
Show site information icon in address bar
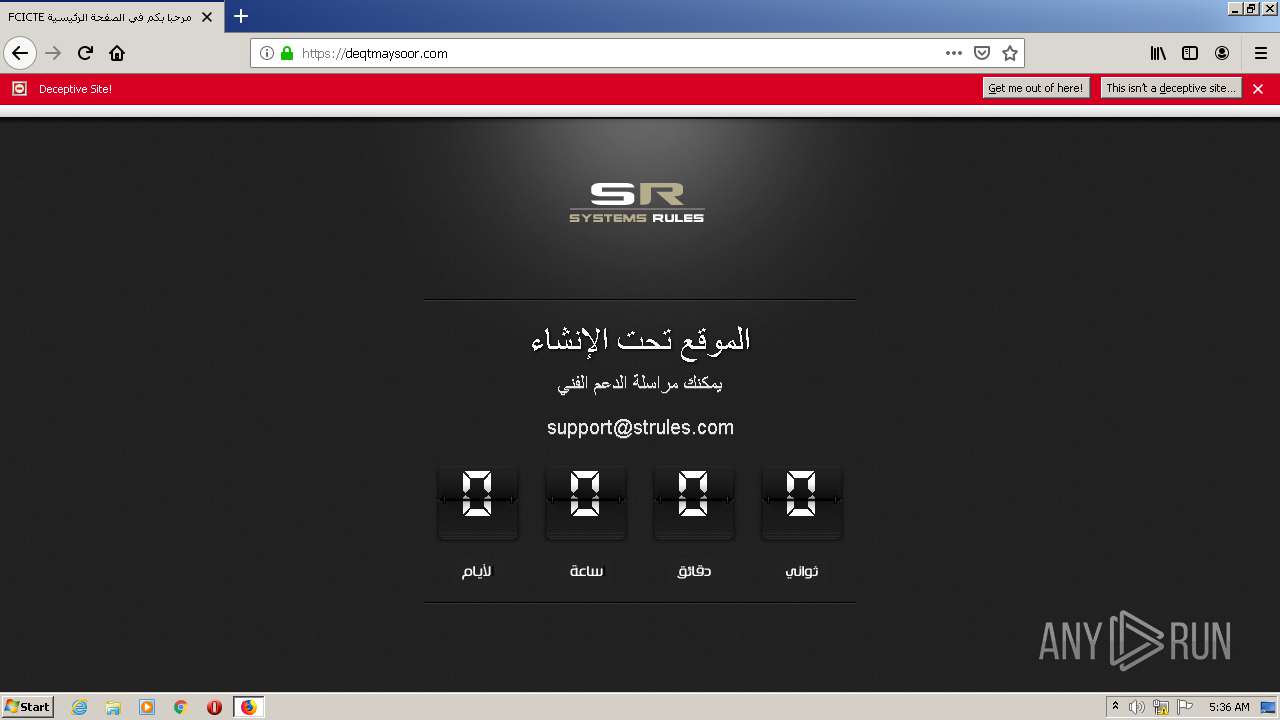click(267, 53)
